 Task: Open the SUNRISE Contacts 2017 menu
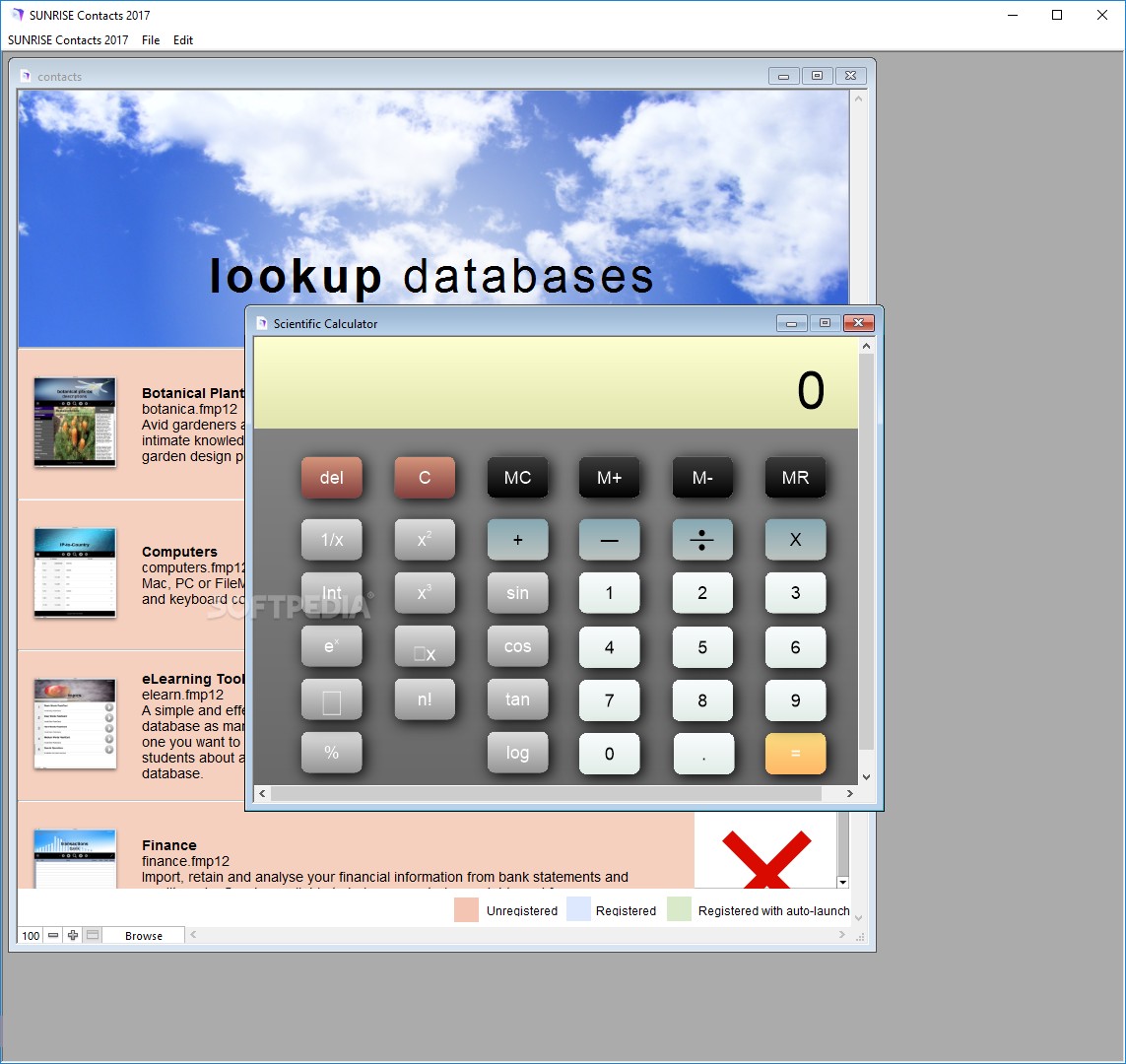68,40
